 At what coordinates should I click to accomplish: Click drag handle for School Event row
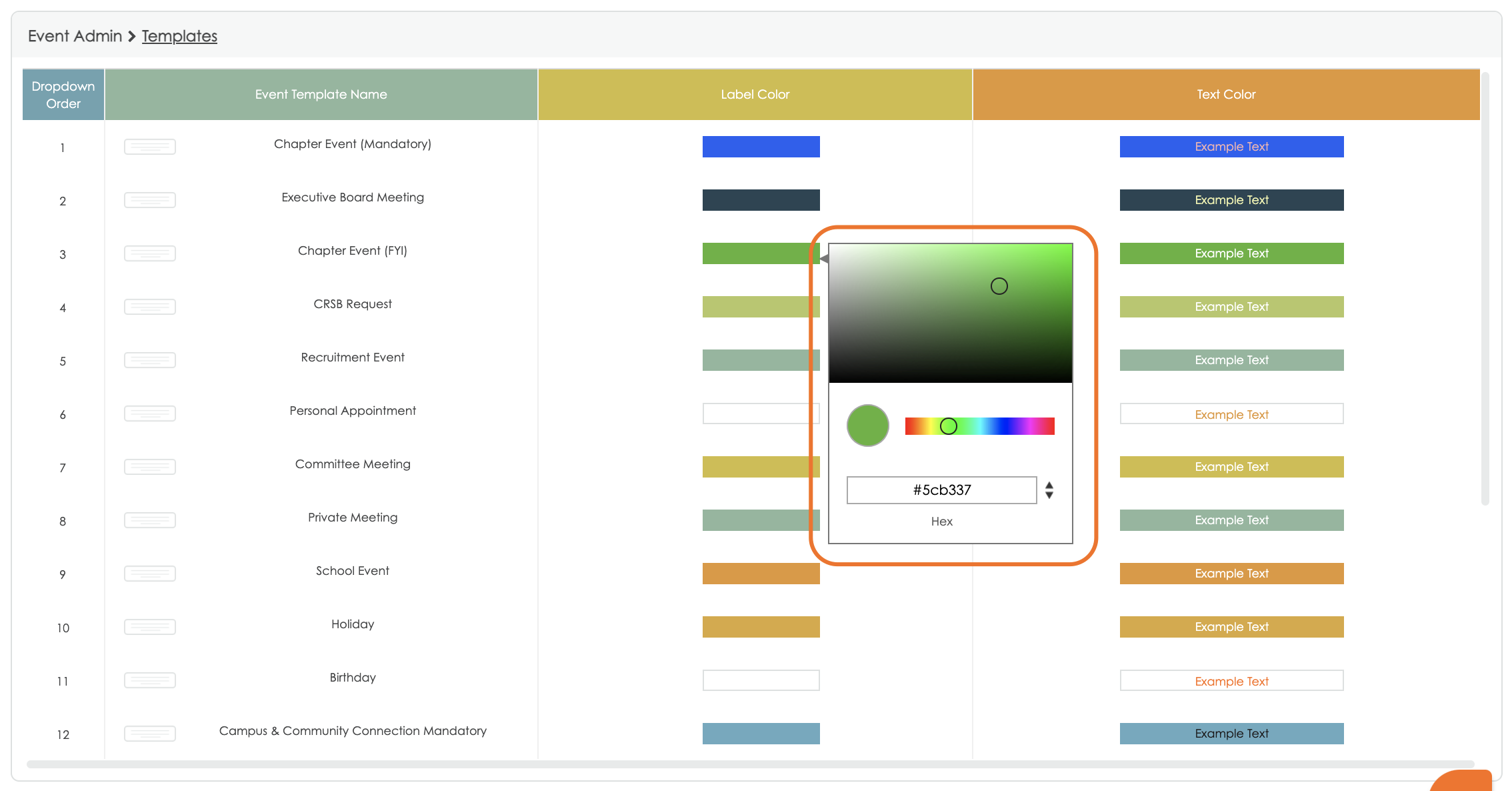150,574
